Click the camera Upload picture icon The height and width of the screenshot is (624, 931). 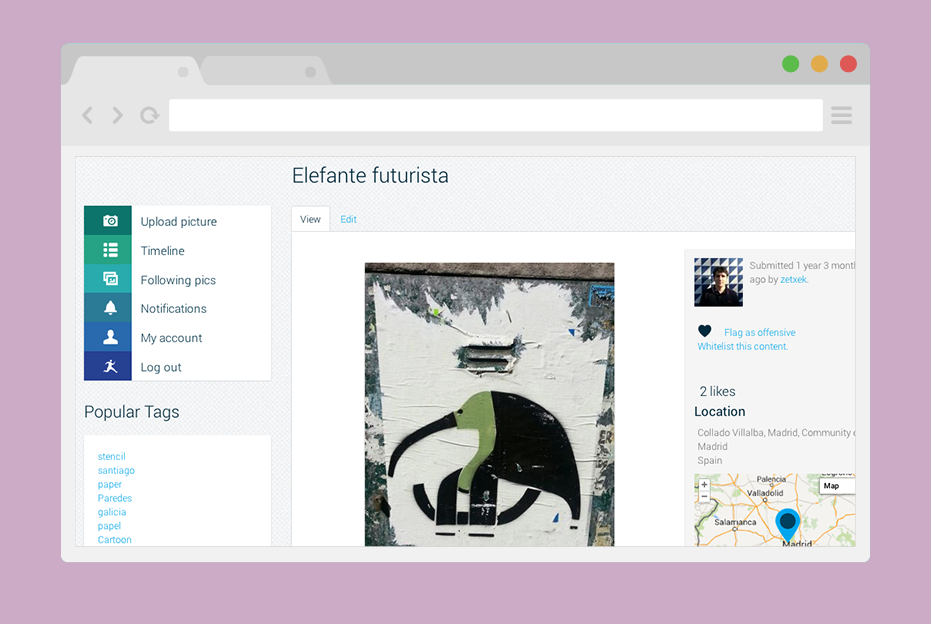110,221
